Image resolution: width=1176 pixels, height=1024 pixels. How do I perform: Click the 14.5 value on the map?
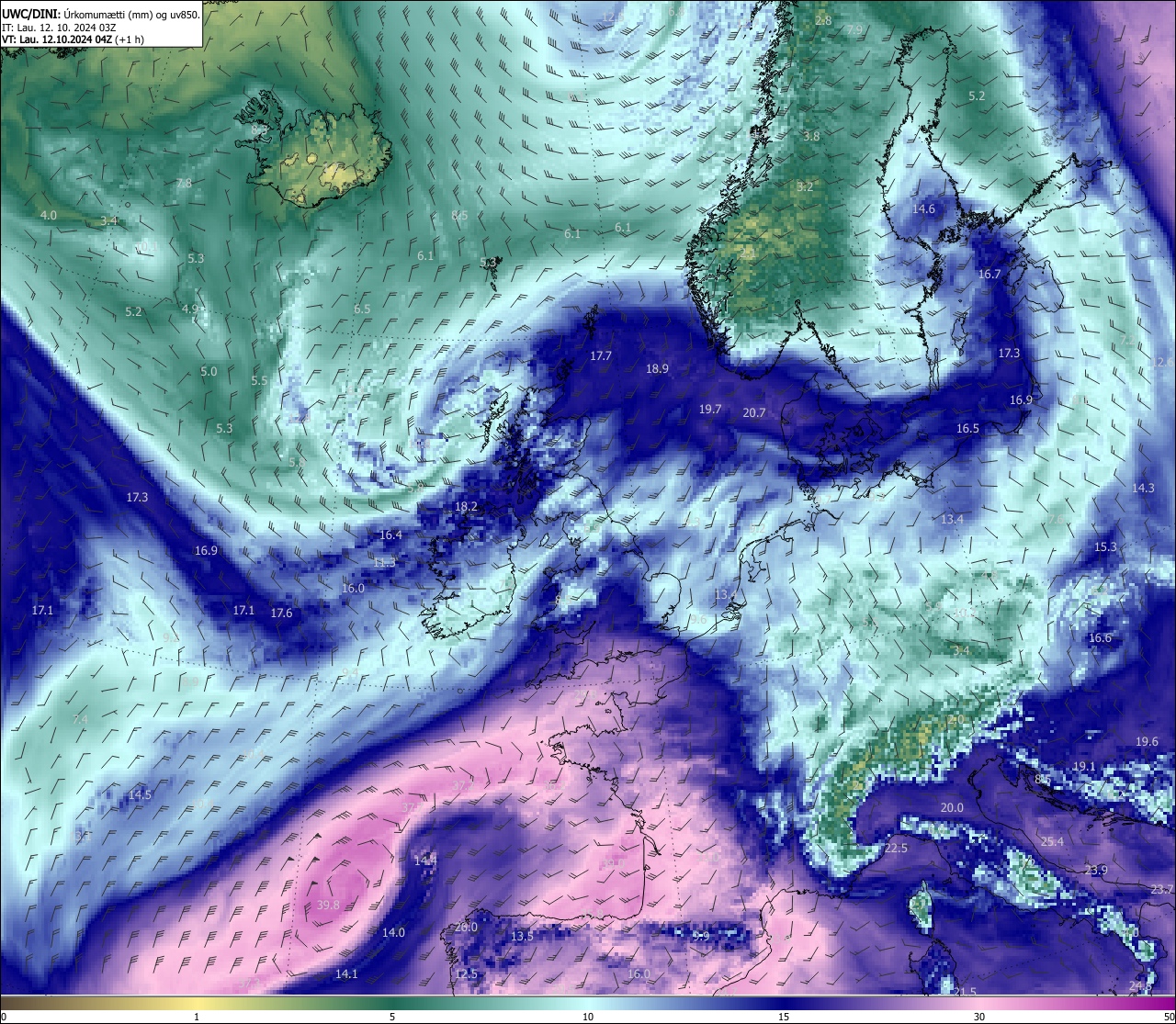140,794
